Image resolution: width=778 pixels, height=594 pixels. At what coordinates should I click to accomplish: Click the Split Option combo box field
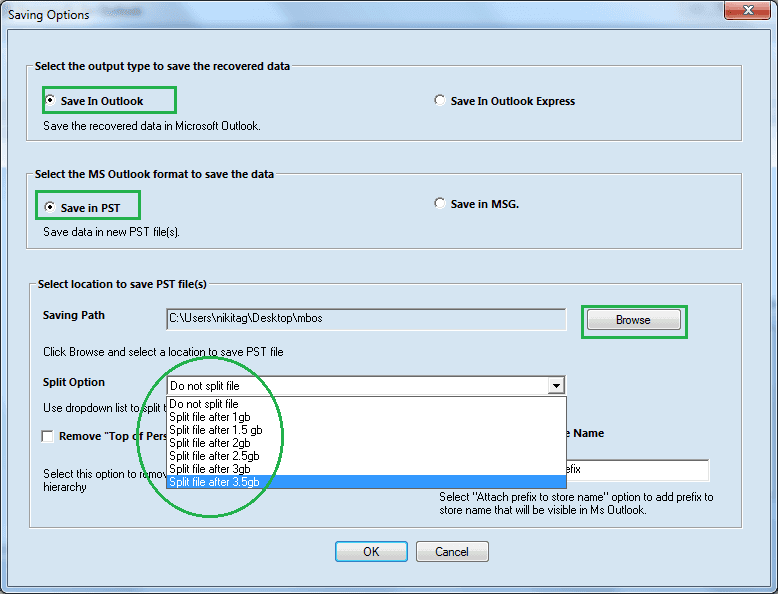pyautogui.click(x=366, y=386)
